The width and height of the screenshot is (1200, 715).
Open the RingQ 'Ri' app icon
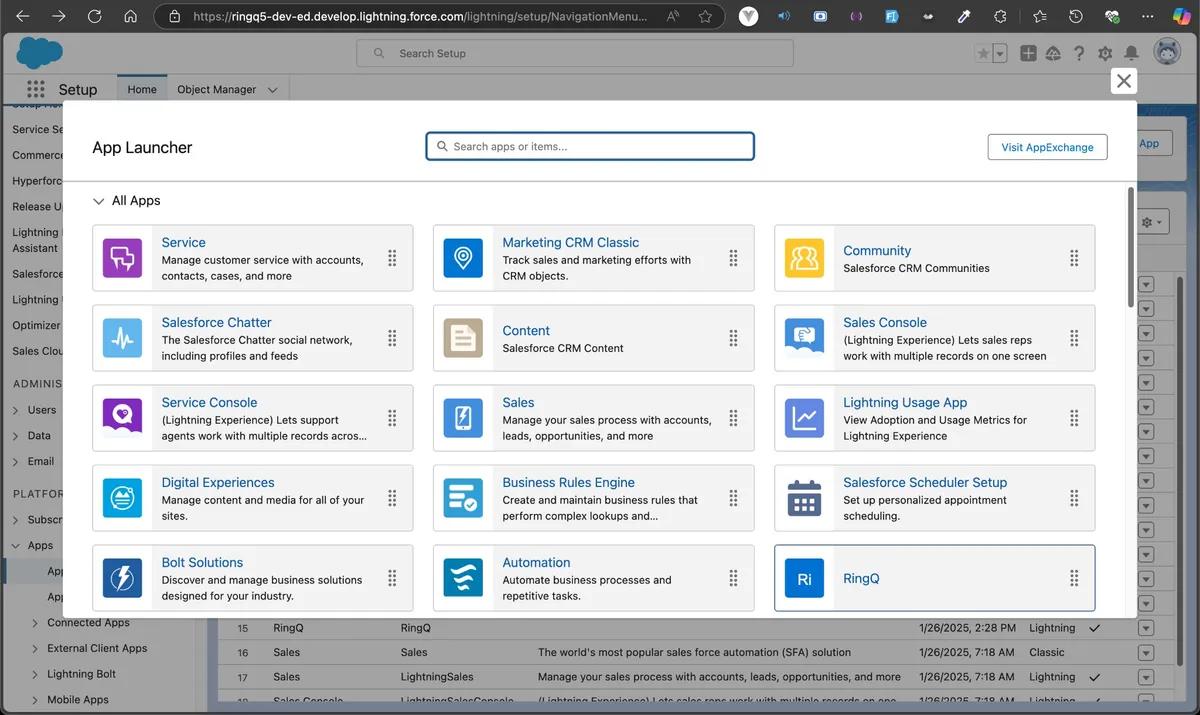[x=804, y=578]
